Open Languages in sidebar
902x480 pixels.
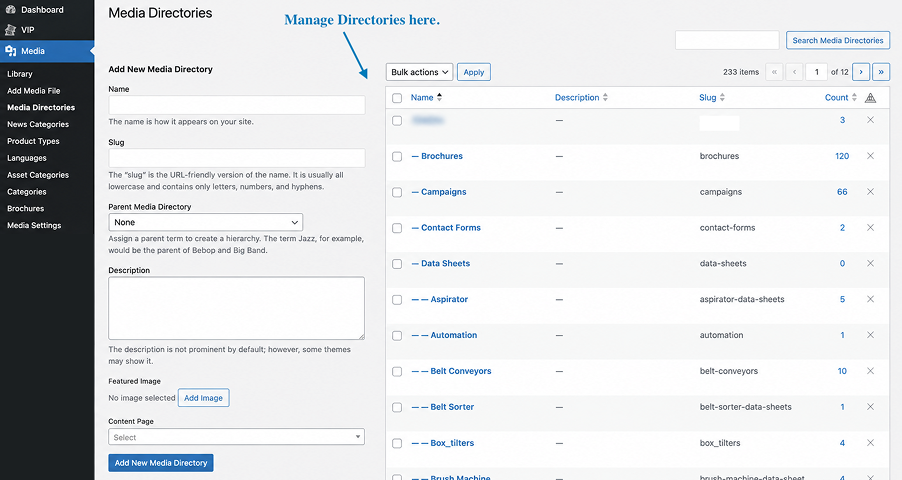(26, 158)
